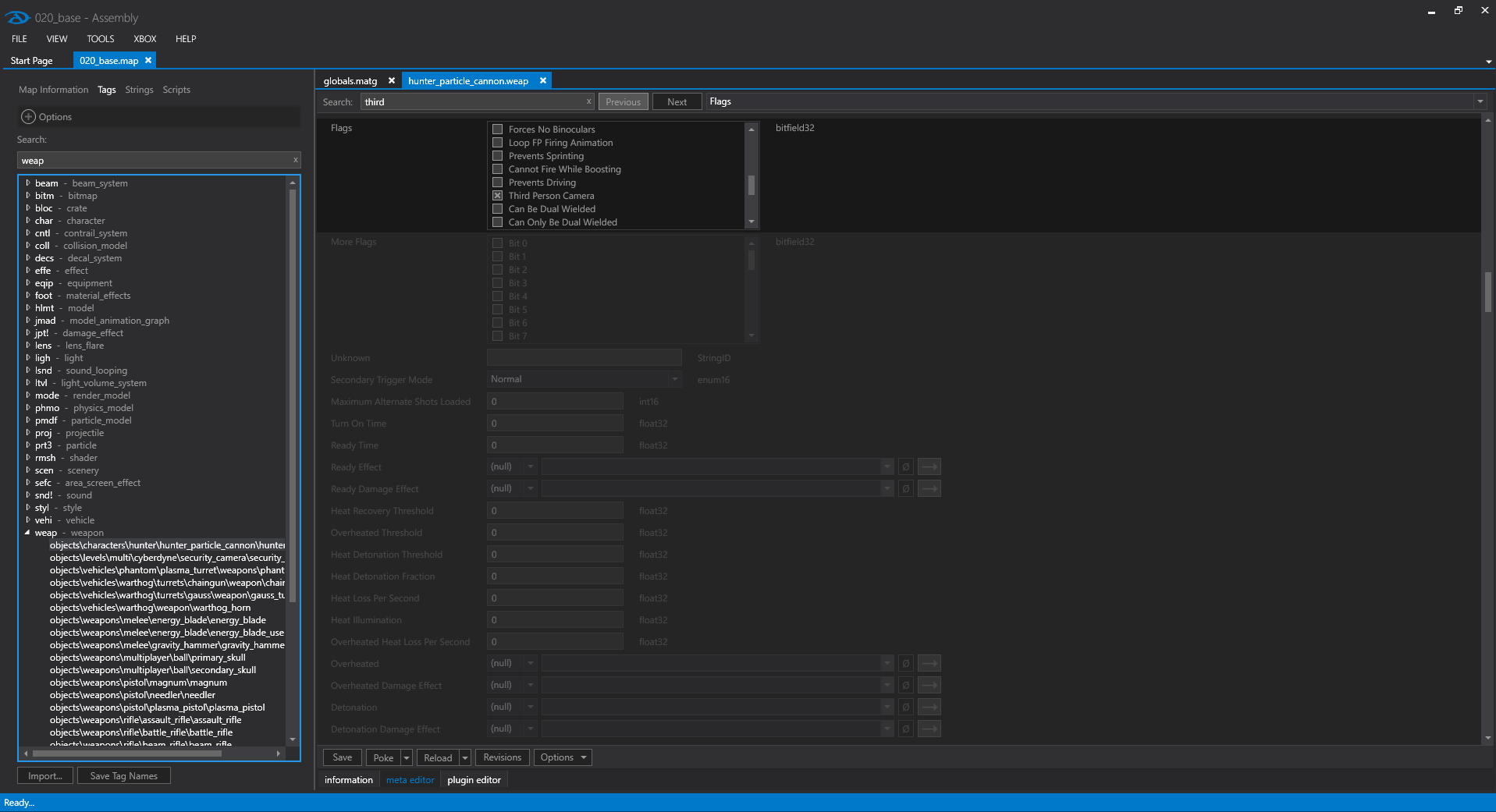The height and width of the screenshot is (812, 1496).
Task: Clear the 'third' field search
Action: point(589,101)
